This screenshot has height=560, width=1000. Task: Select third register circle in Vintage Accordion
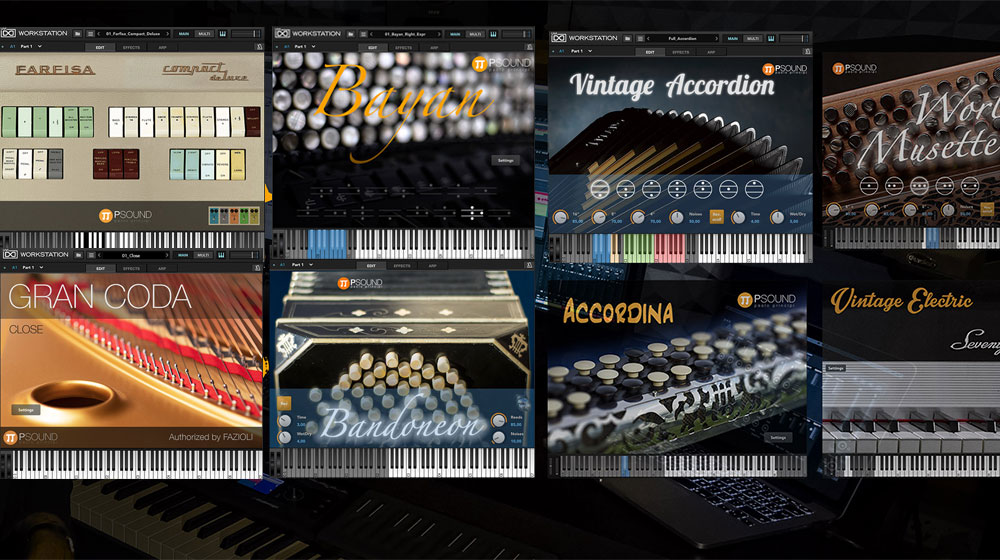651,189
